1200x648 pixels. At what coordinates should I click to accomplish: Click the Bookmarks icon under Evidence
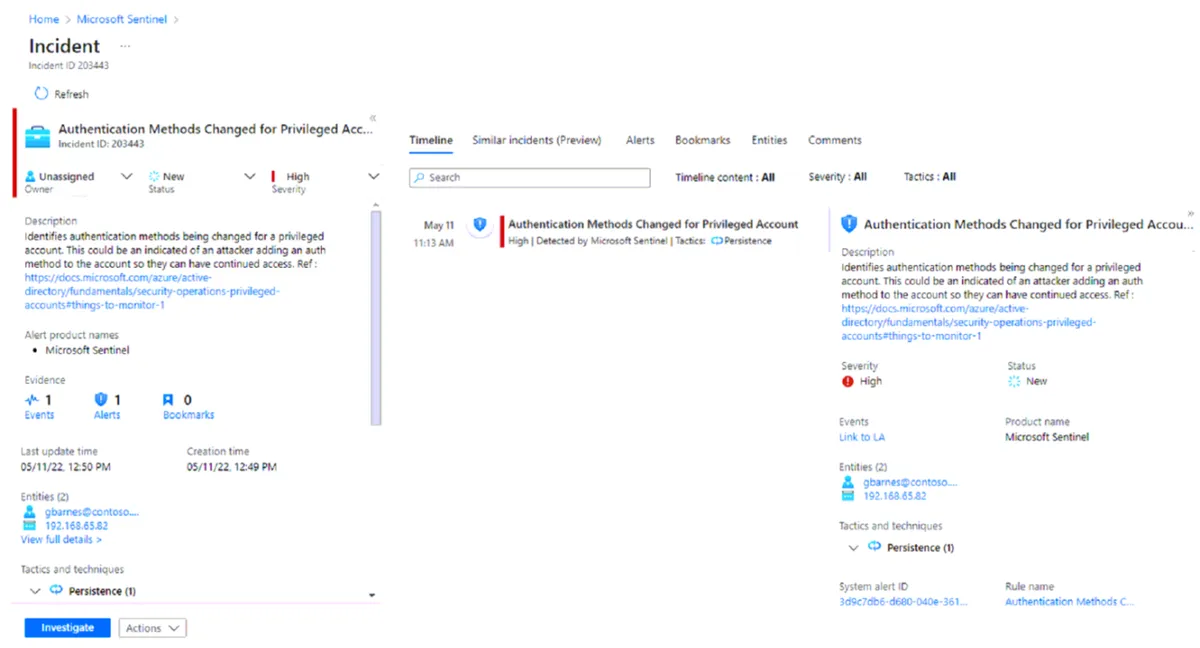[x=168, y=400]
